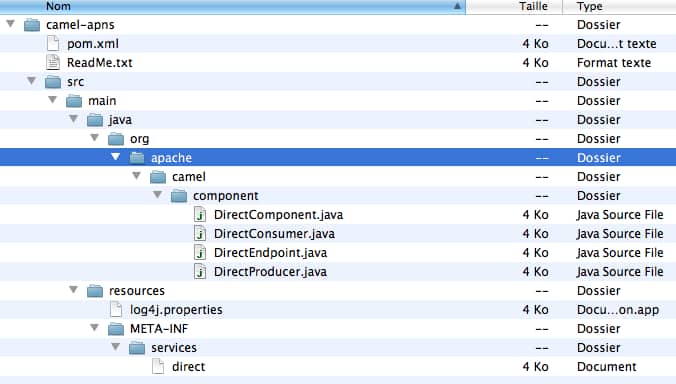The width and height of the screenshot is (676, 384).
Task: Click the main folder icon
Action: (x=74, y=101)
